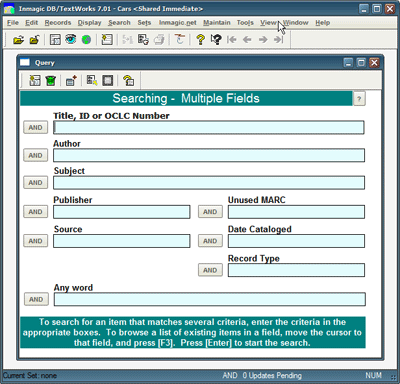This screenshot has height=384, width=400.
Task: Click the eye icon in main toolbar
Action: coord(71,39)
